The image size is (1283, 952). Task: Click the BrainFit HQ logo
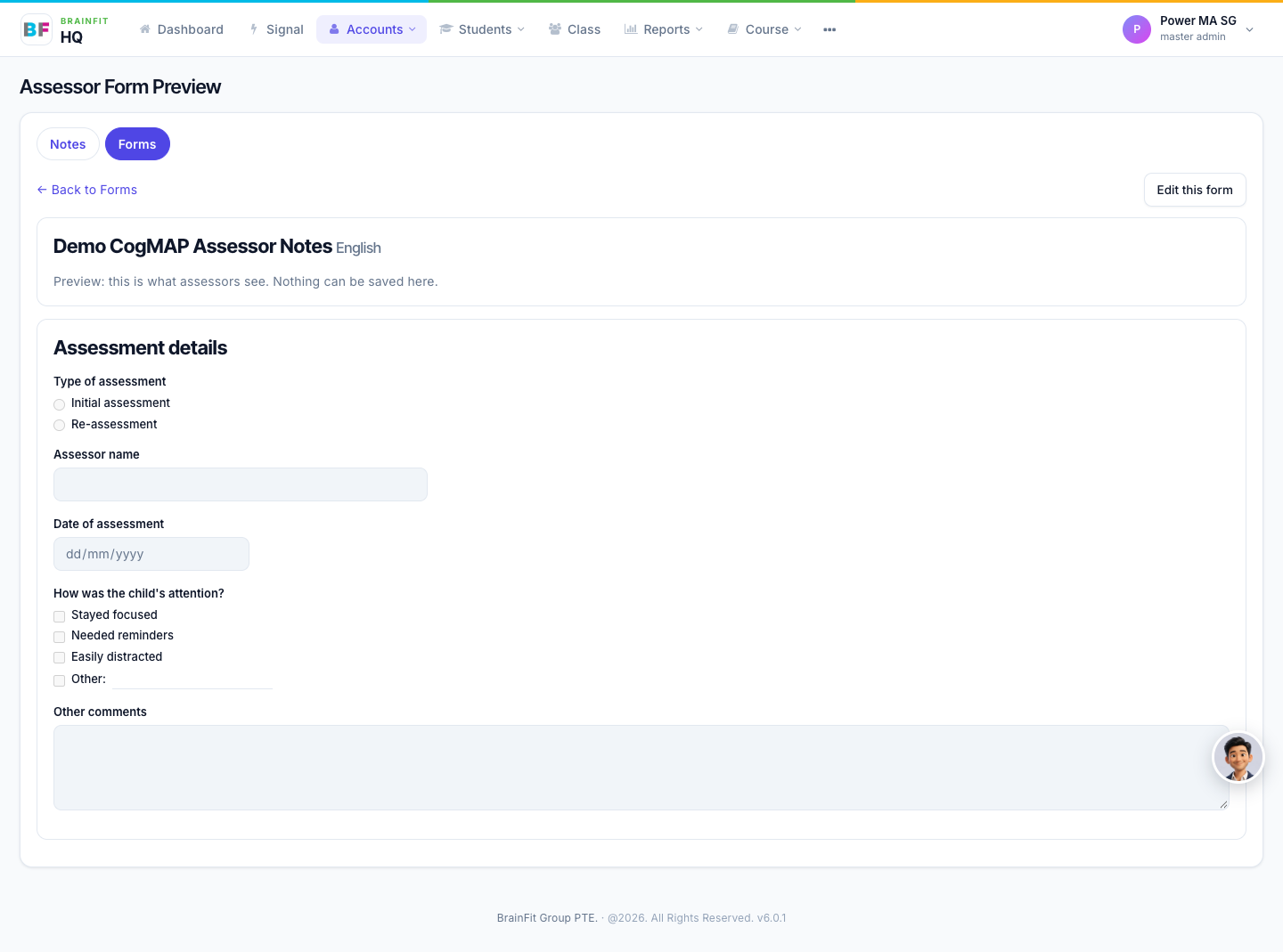(x=64, y=29)
